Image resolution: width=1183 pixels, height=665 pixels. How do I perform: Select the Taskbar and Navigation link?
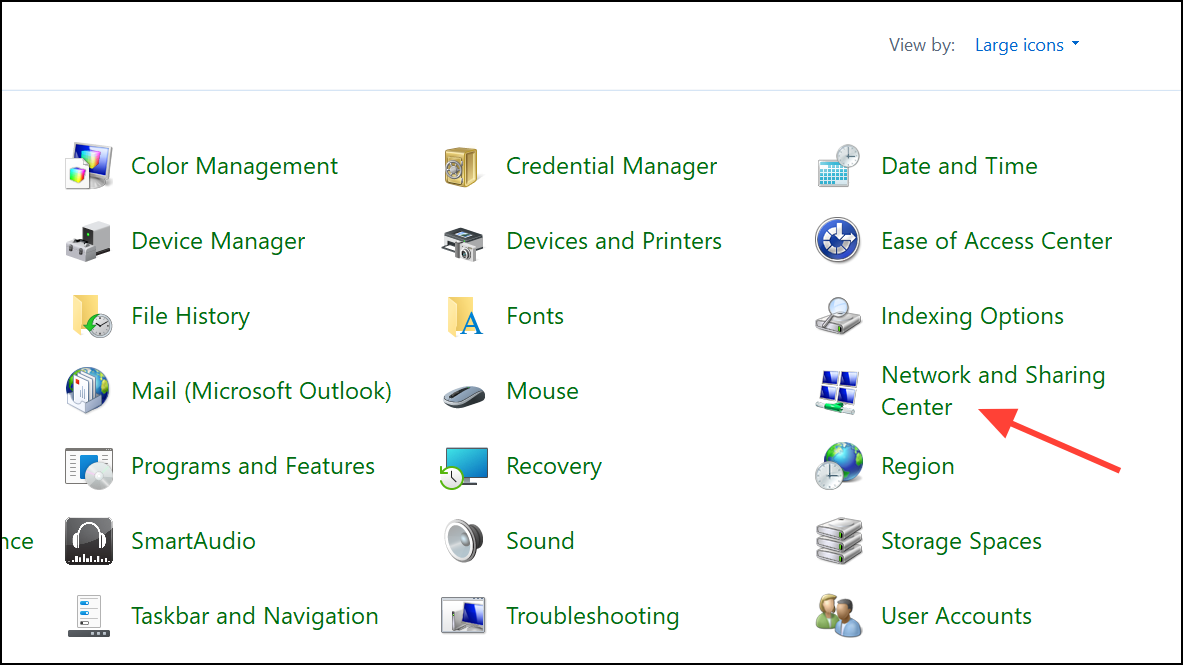(x=254, y=616)
